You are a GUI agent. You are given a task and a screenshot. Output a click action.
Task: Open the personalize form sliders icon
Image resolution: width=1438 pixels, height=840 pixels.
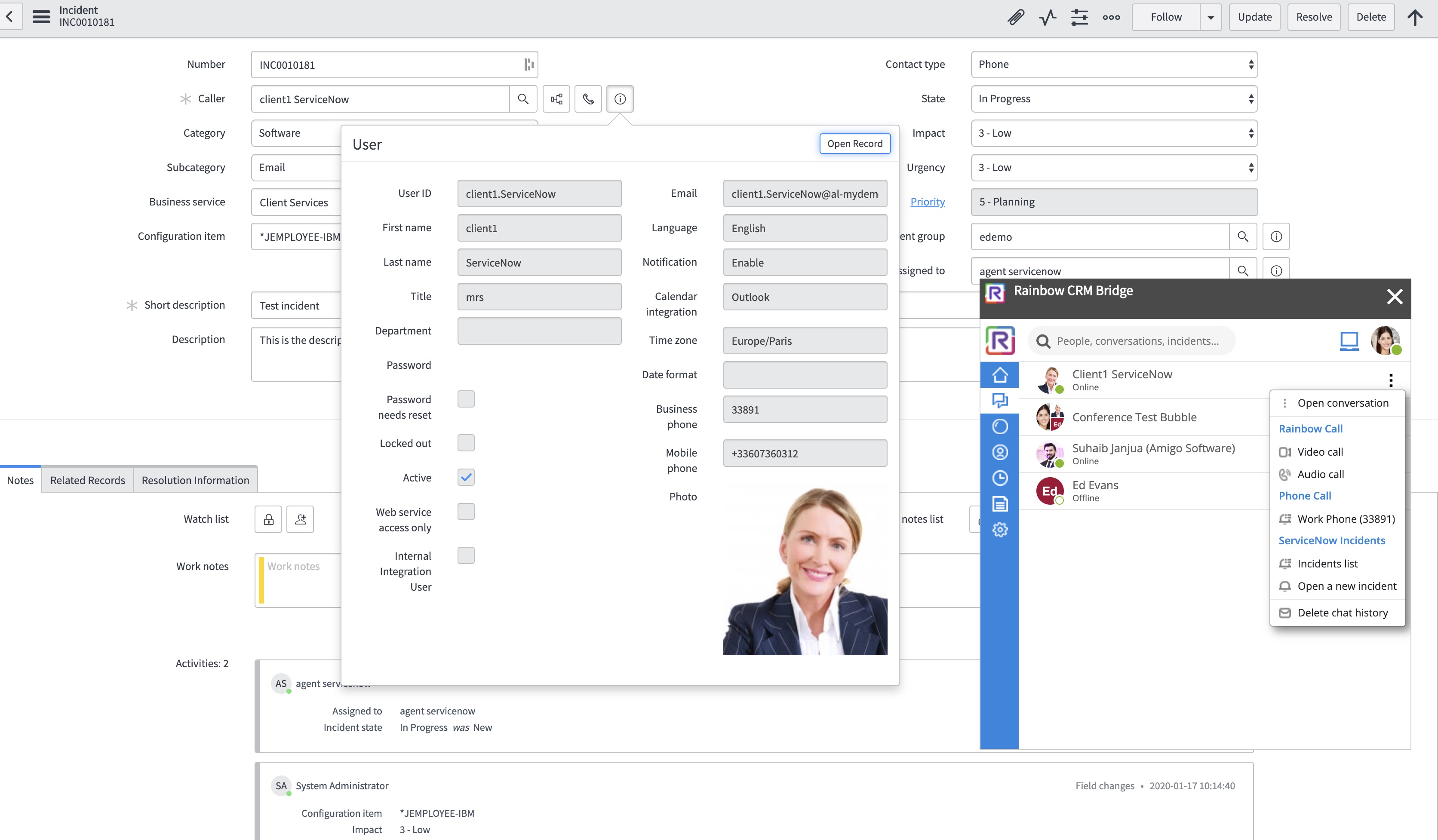(x=1080, y=17)
